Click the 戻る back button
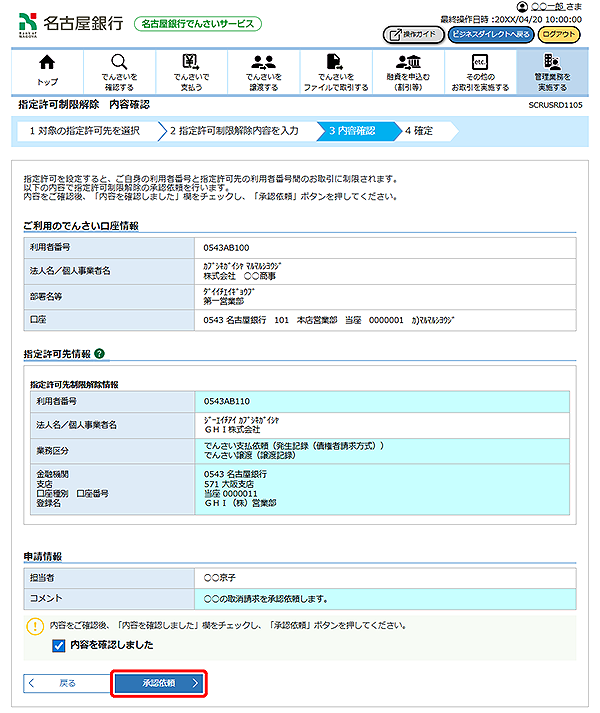This screenshot has height=713, width=600. pyautogui.click(x=63, y=683)
